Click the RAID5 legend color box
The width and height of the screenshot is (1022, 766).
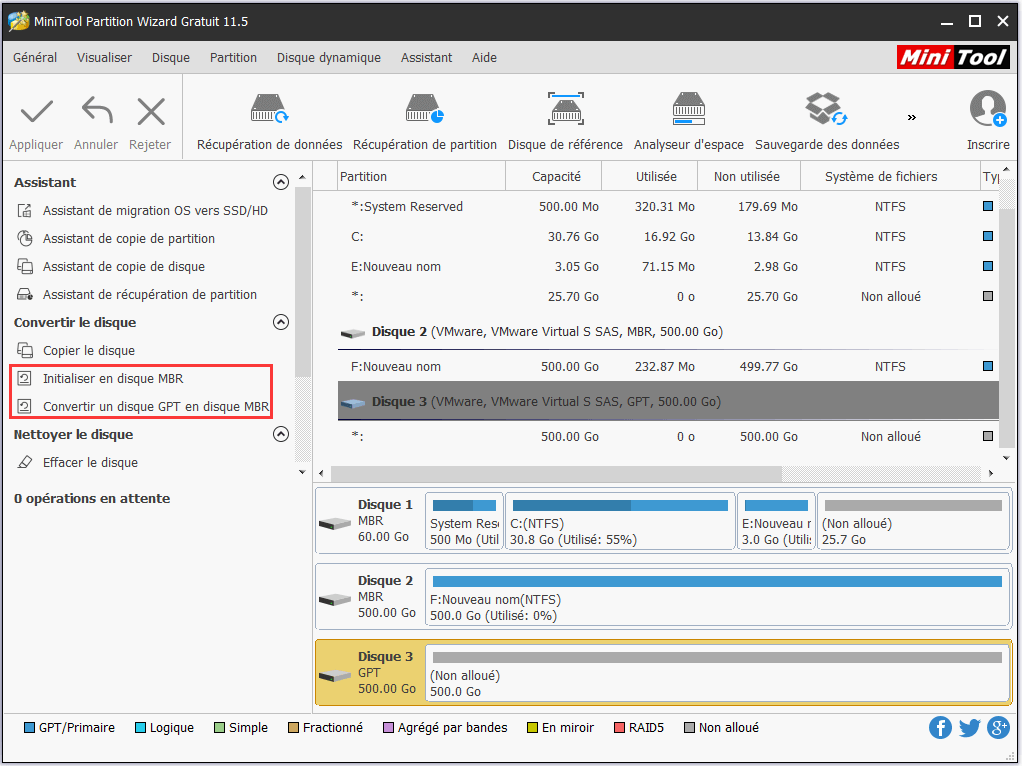619,728
